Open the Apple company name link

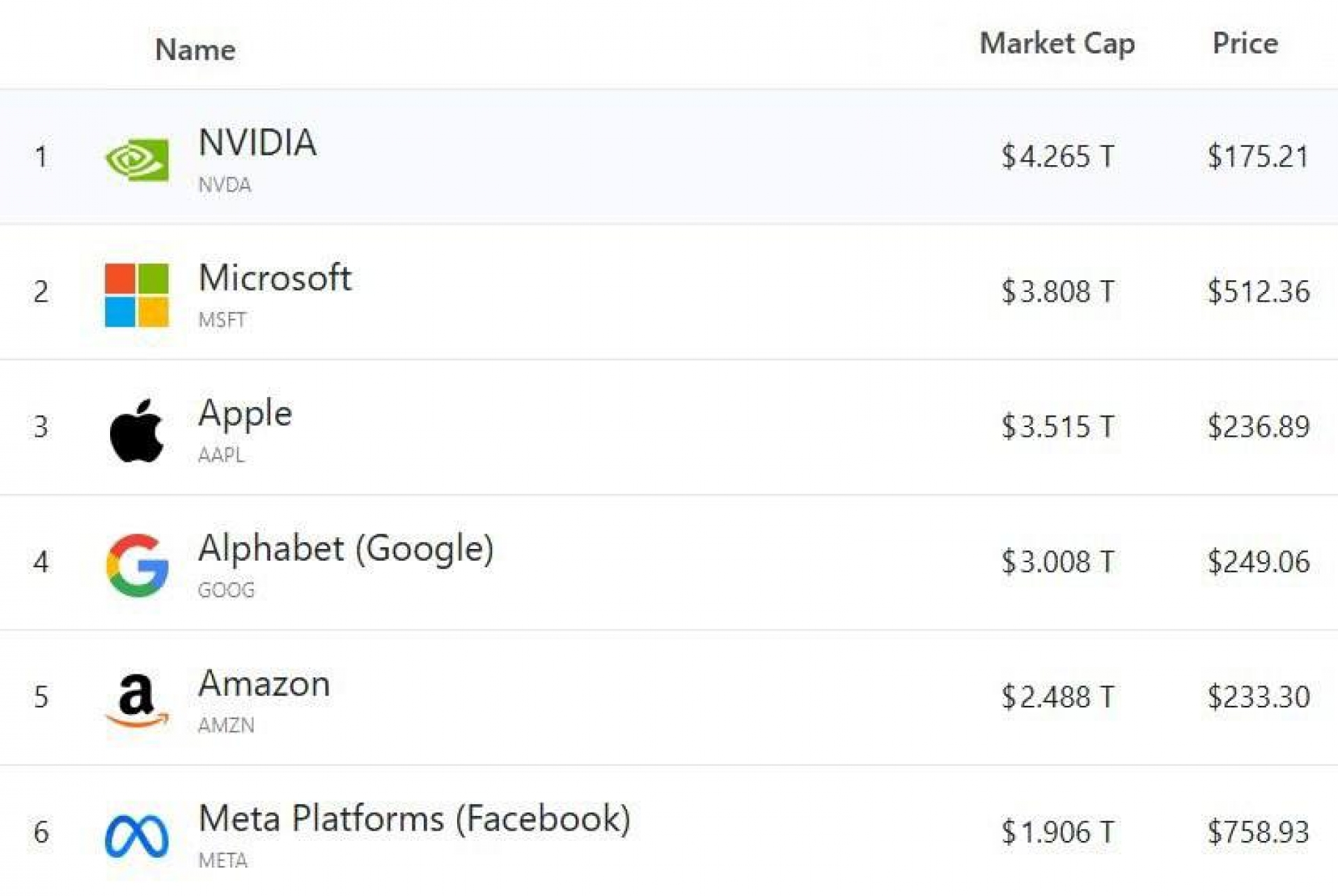pyautogui.click(x=245, y=413)
